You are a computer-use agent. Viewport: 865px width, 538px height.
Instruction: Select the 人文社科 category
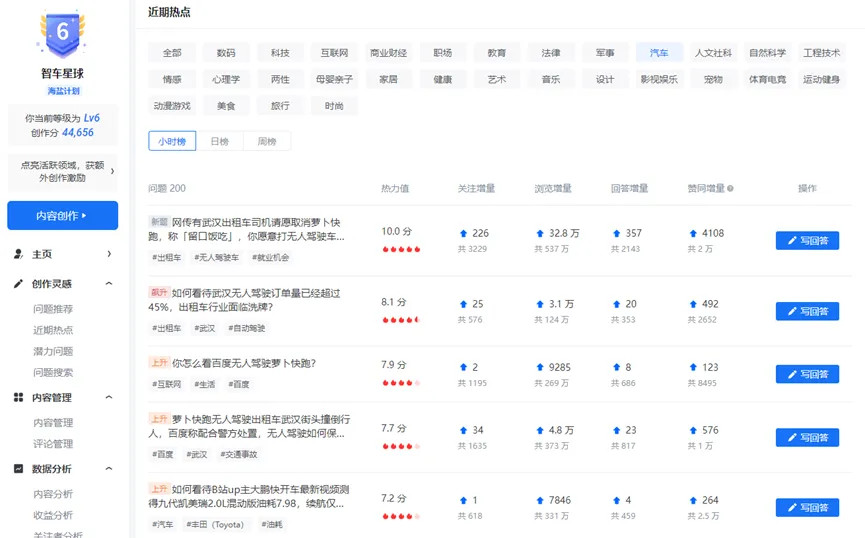point(713,53)
